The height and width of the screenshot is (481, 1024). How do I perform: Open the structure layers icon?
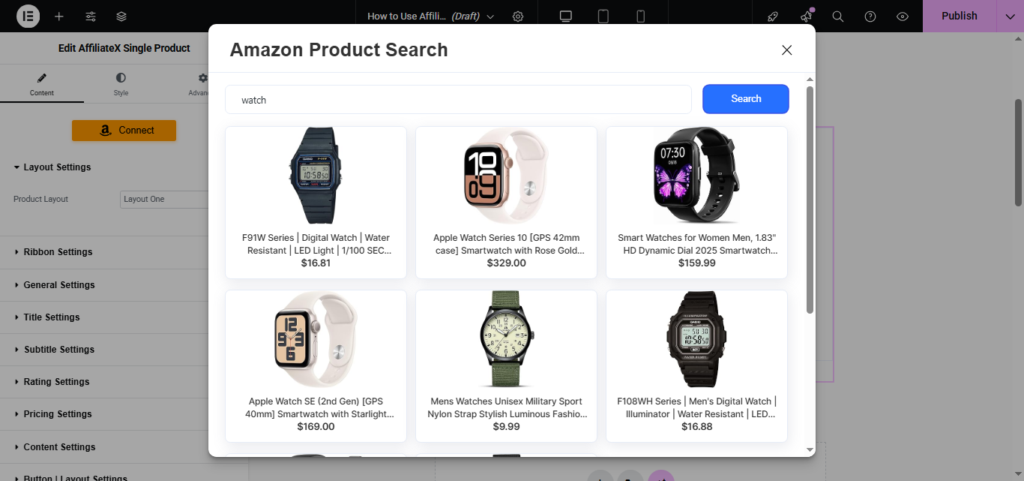121,16
